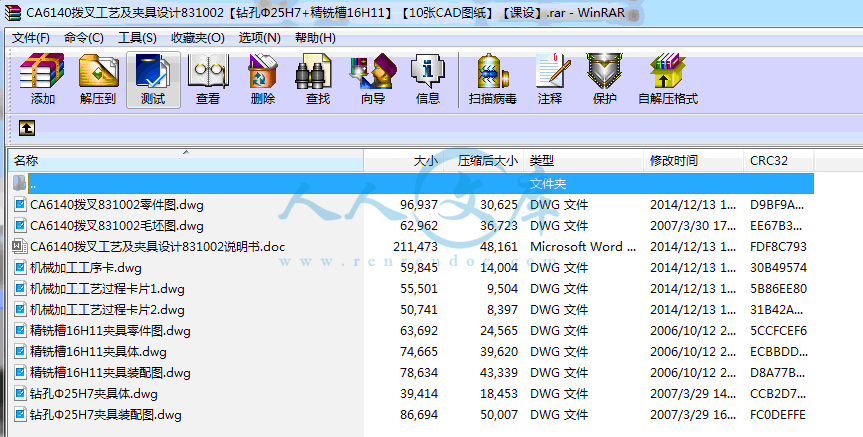Screen dimensions: 863x437
Task: Select file name 机械加工工序卡.dwg
Action: (86, 267)
